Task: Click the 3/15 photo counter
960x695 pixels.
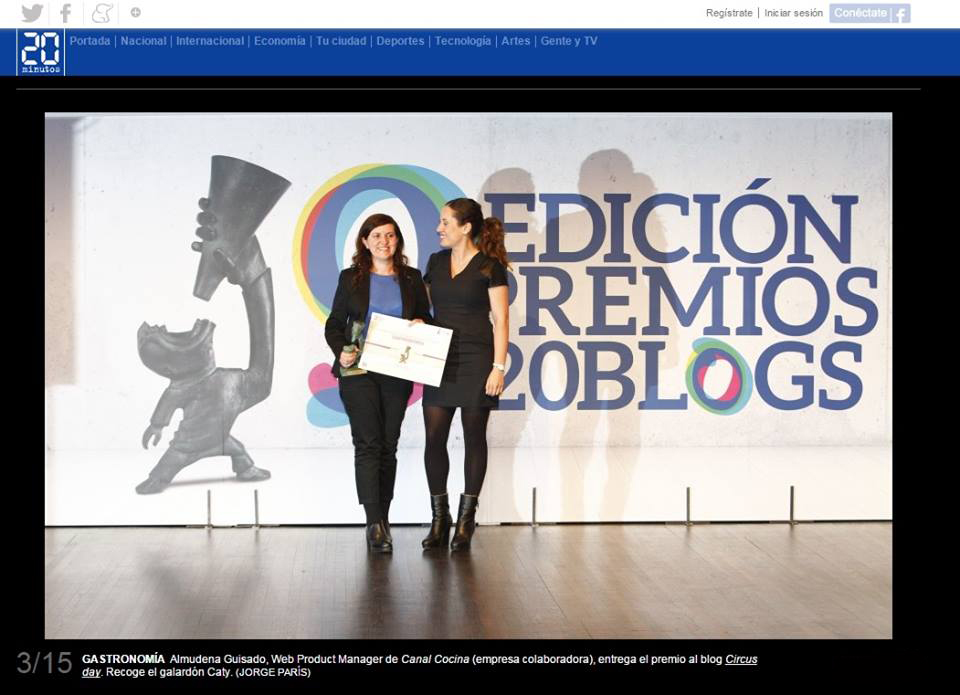Action: pyautogui.click(x=44, y=663)
